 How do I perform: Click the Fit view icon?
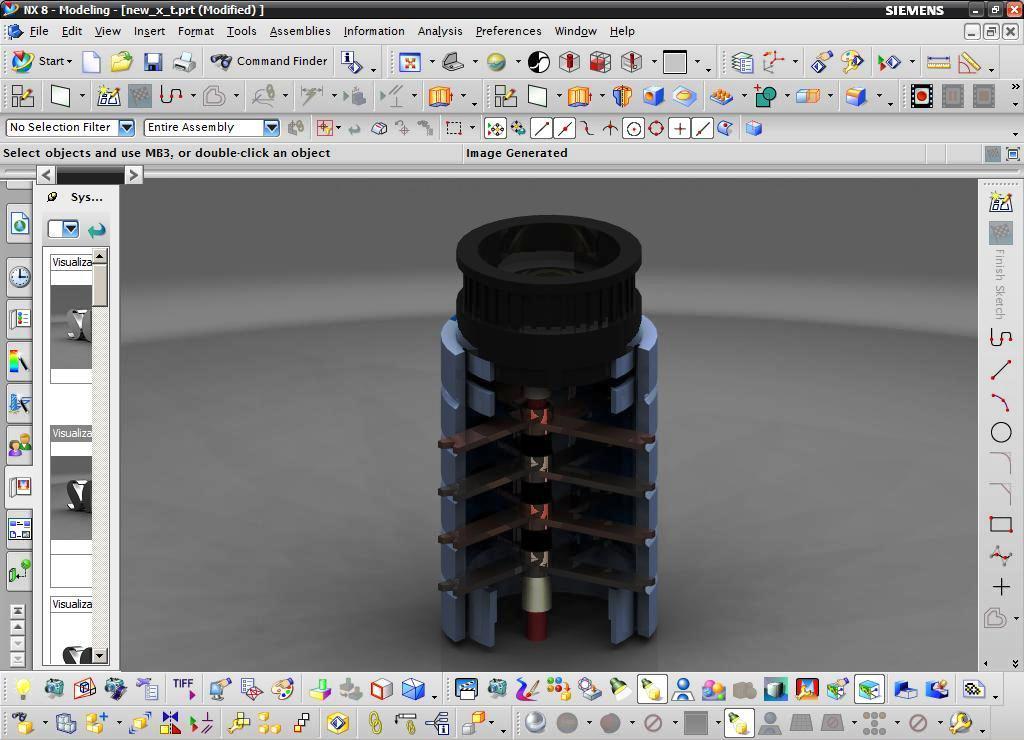tap(409, 62)
